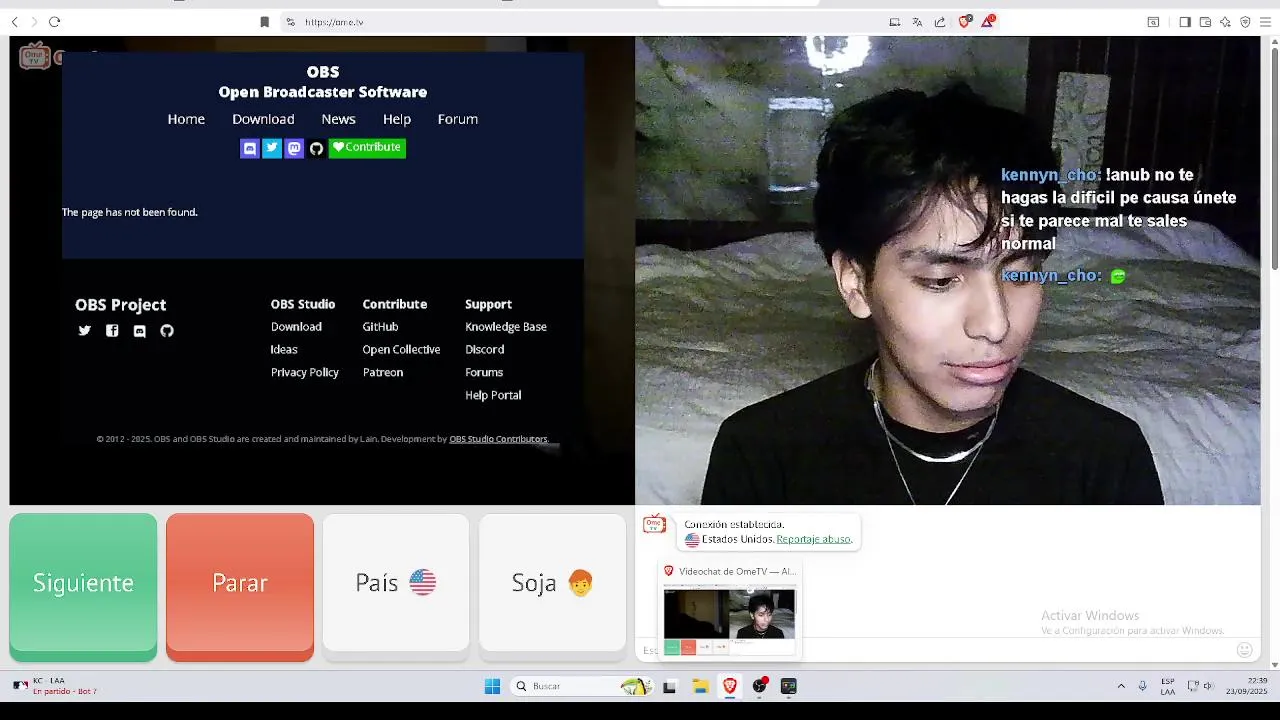The image size is (1280, 720).
Task: Click the KC - LAA game widget
Action: [x=55, y=686]
